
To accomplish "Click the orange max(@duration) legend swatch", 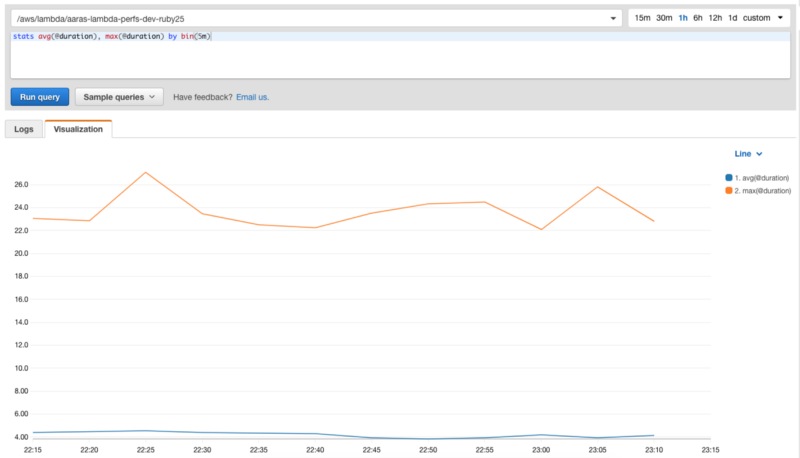I will [729, 190].
